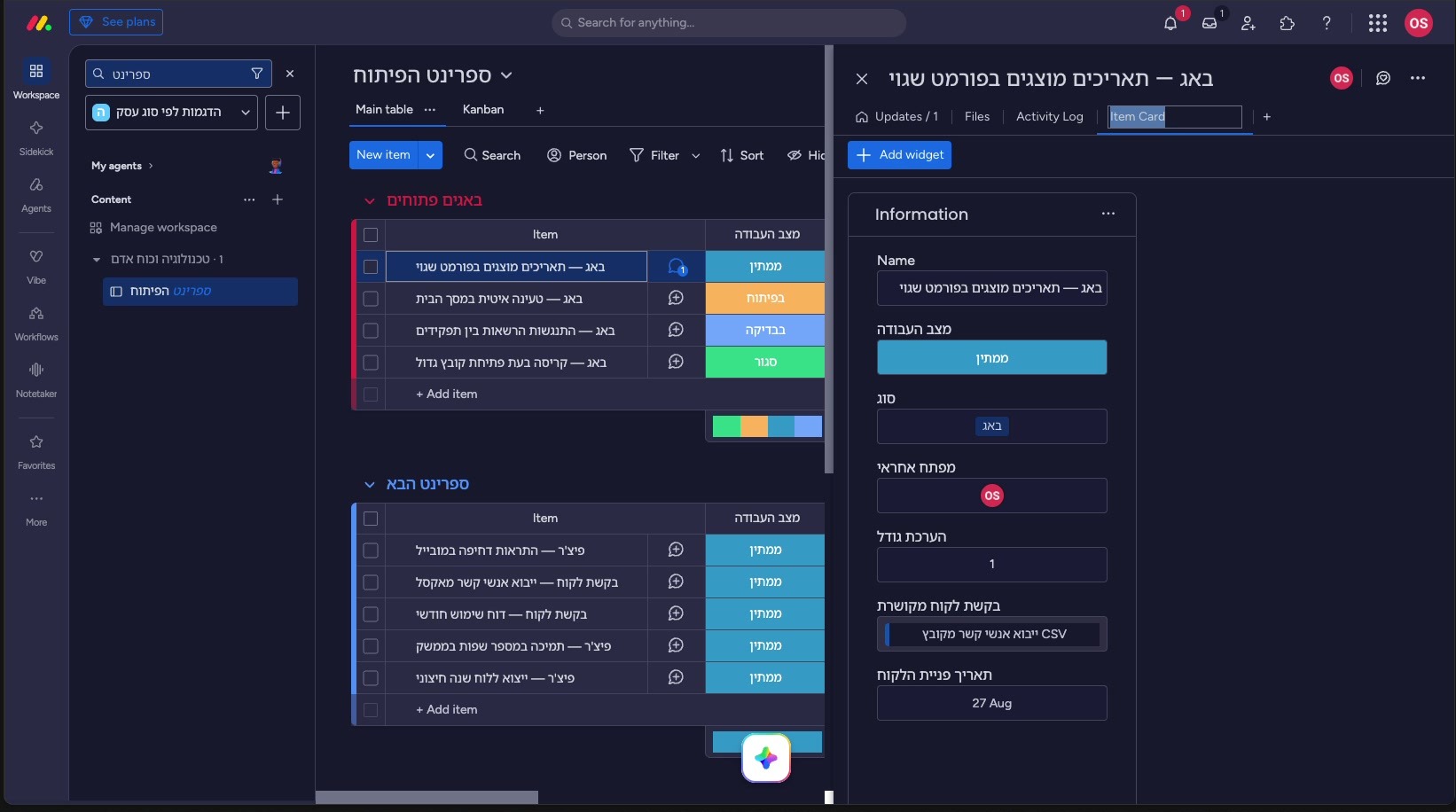The image size is (1456, 812).
Task: Open Workflows in the left sidebar
Action: click(x=36, y=323)
